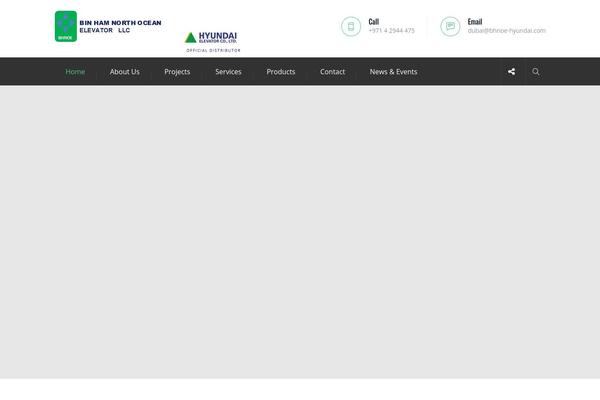Open the search magnifier icon

(536, 72)
